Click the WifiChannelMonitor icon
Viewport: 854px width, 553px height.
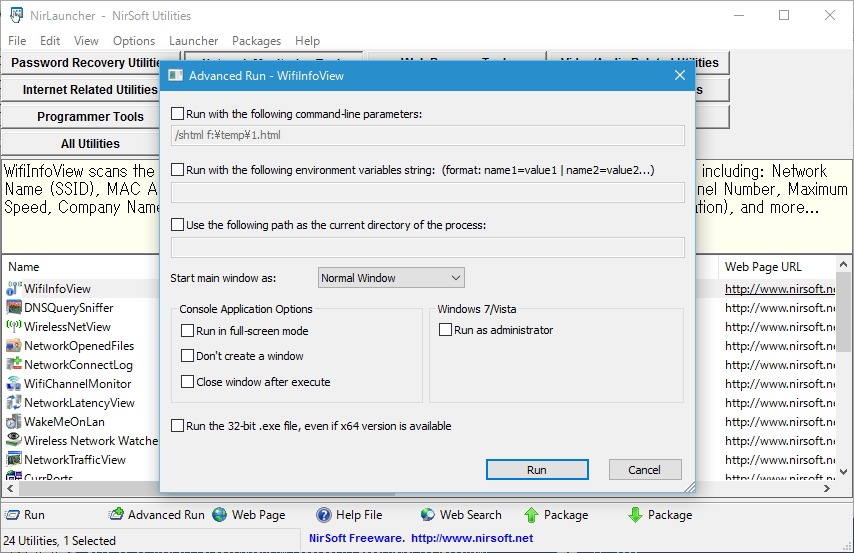(14, 384)
